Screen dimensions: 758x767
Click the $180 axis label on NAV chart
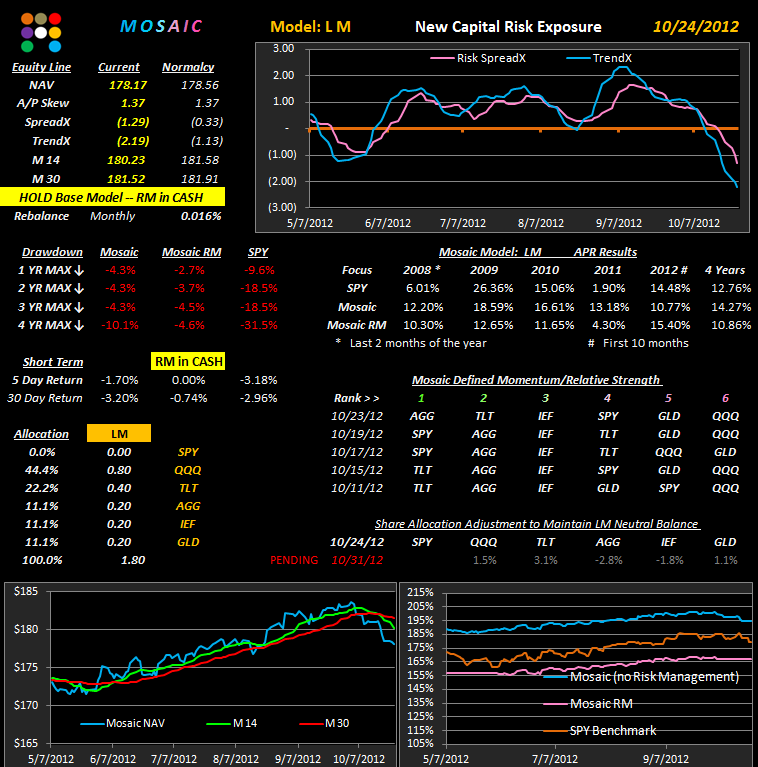pyautogui.click(x=26, y=630)
